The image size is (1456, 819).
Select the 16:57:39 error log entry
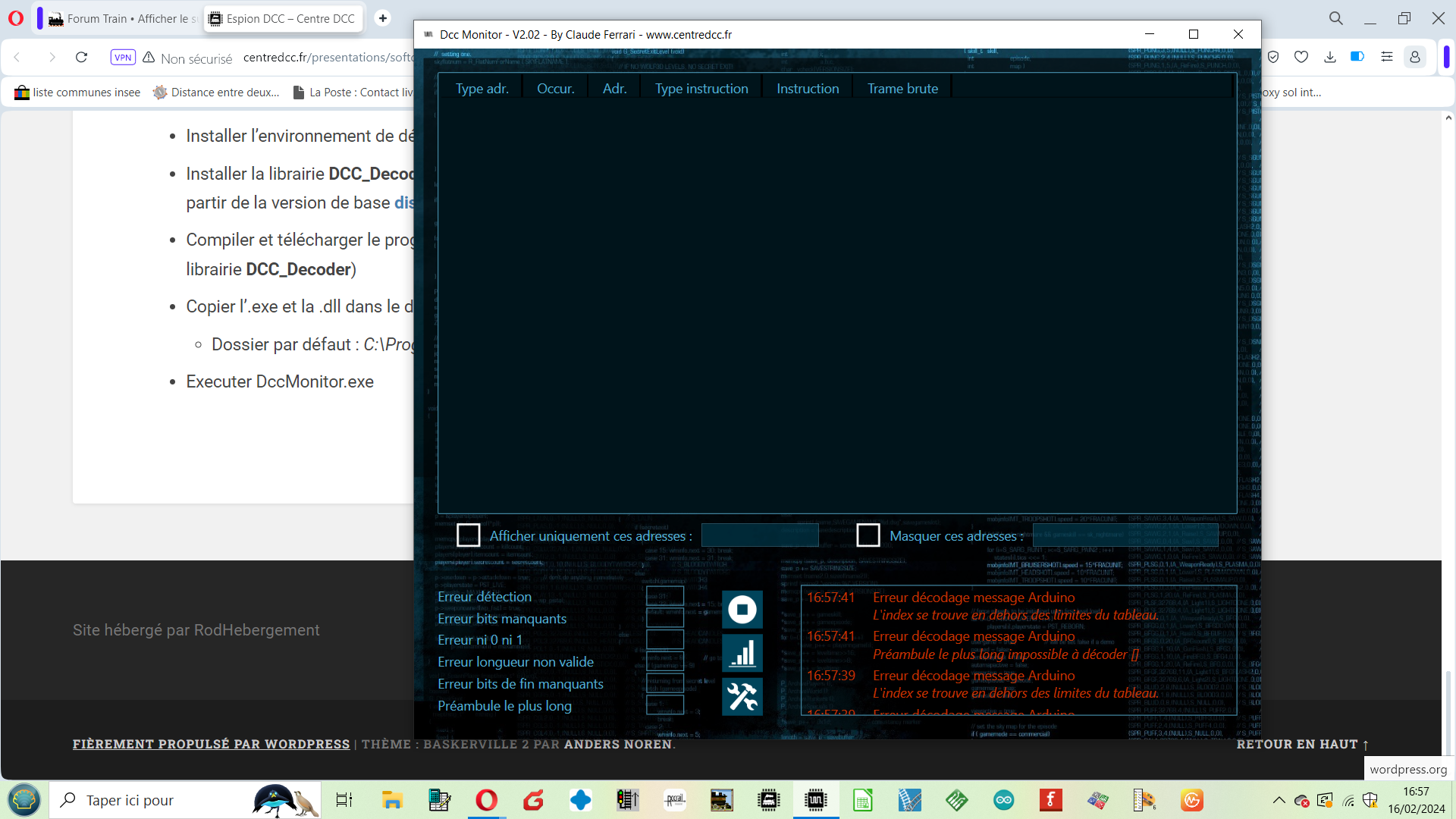[x=982, y=684]
